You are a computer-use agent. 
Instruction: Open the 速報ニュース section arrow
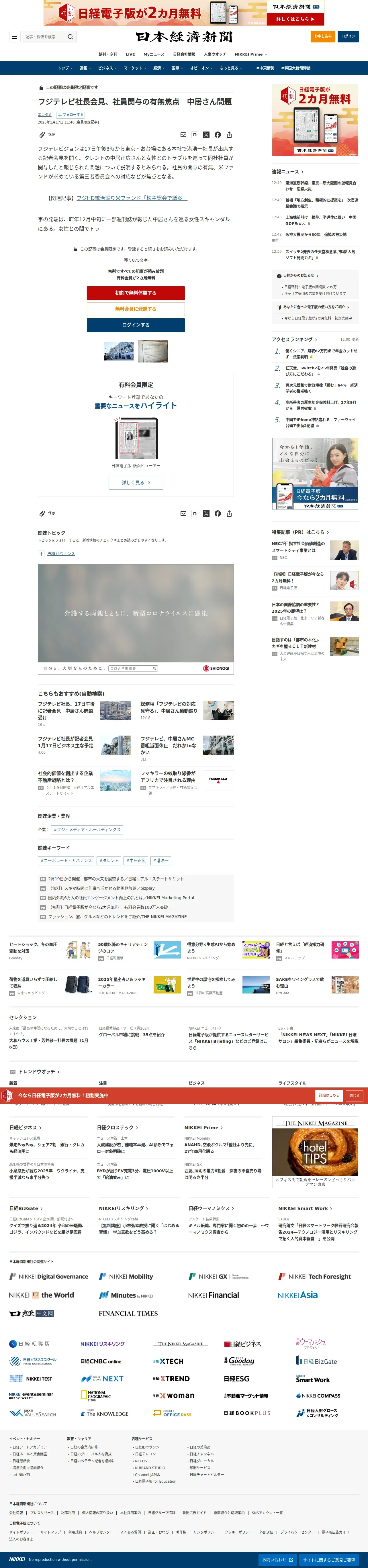click(x=302, y=172)
